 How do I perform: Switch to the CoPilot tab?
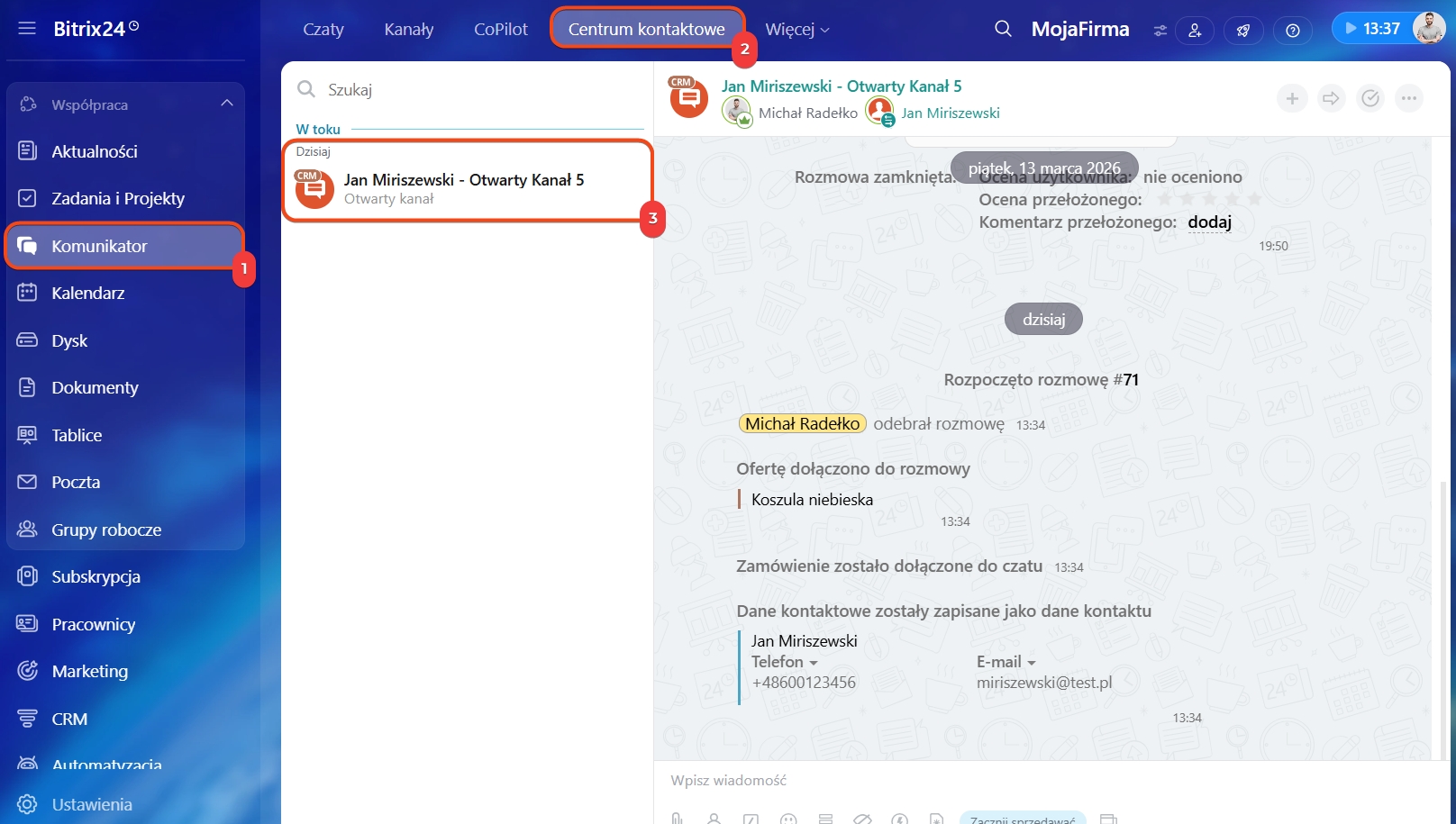tap(501, 29)
